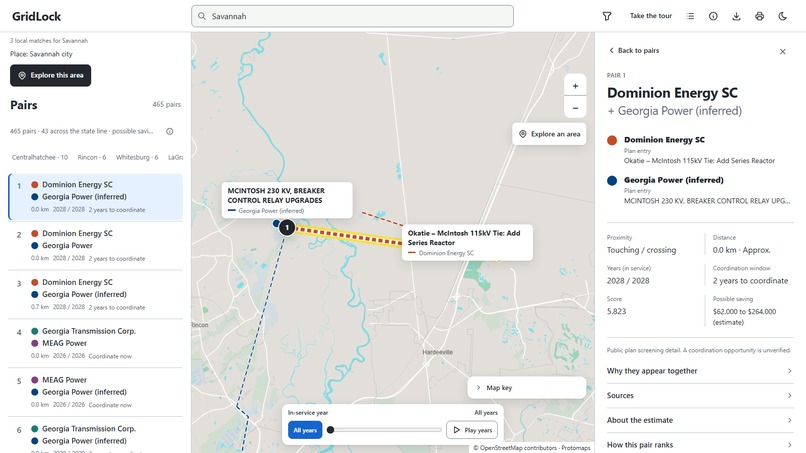
Task: Click OpenStreetMap contributors attribution link
Action: click(x=518, y=448)
